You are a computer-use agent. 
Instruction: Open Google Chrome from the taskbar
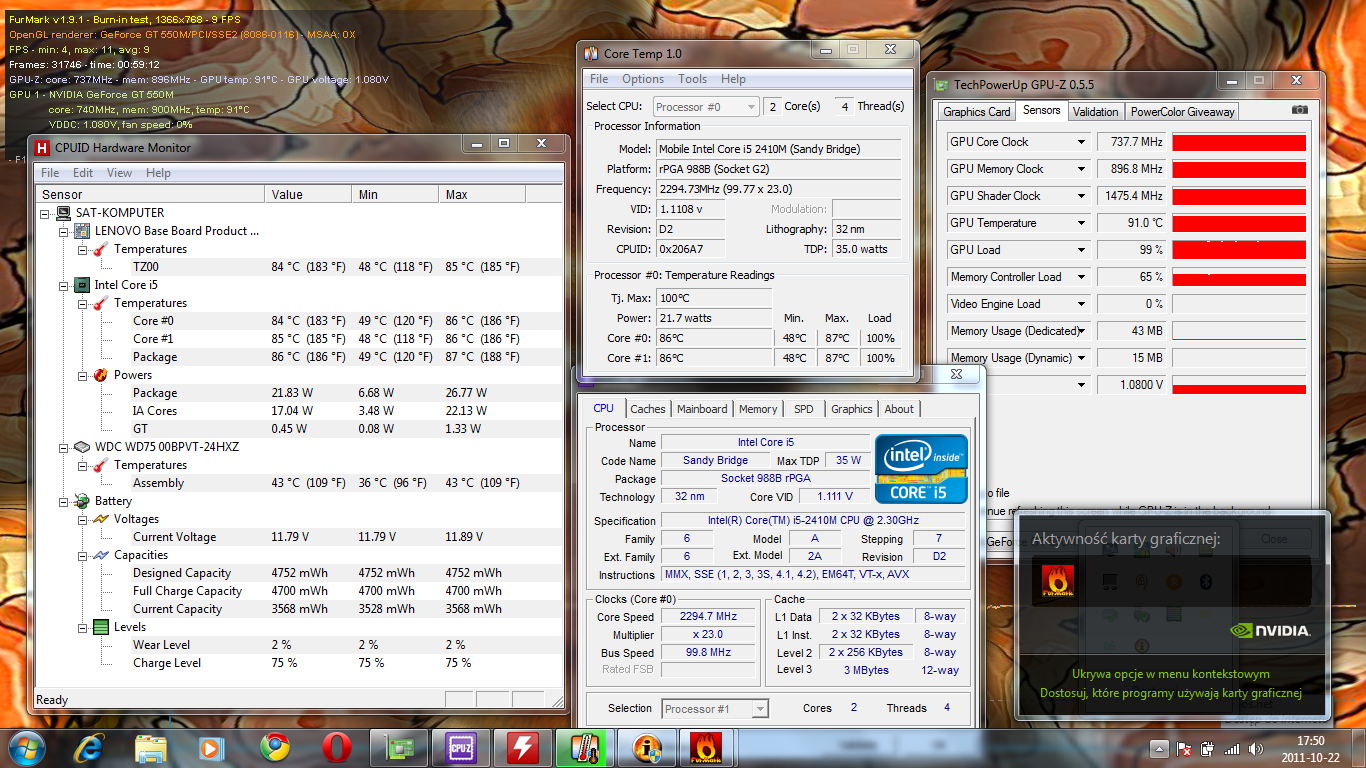click(275, 747)
